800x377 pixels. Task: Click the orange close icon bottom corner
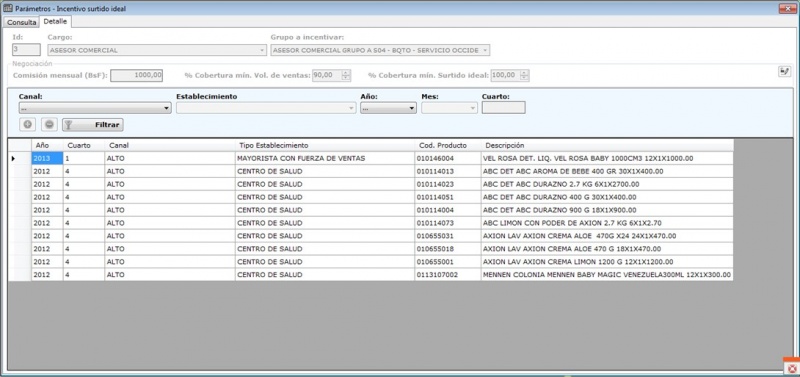point(792,368)
